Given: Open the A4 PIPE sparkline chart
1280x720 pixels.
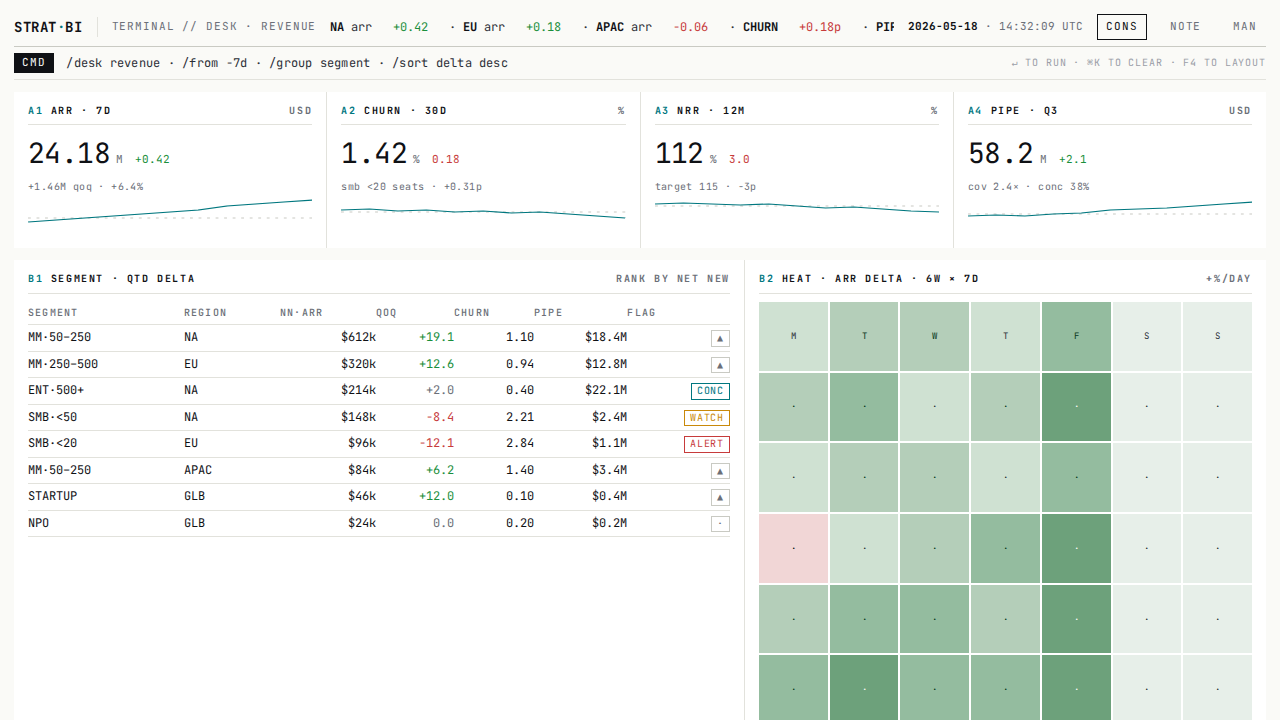Looking at the screenshot, I should (1110, 211).
